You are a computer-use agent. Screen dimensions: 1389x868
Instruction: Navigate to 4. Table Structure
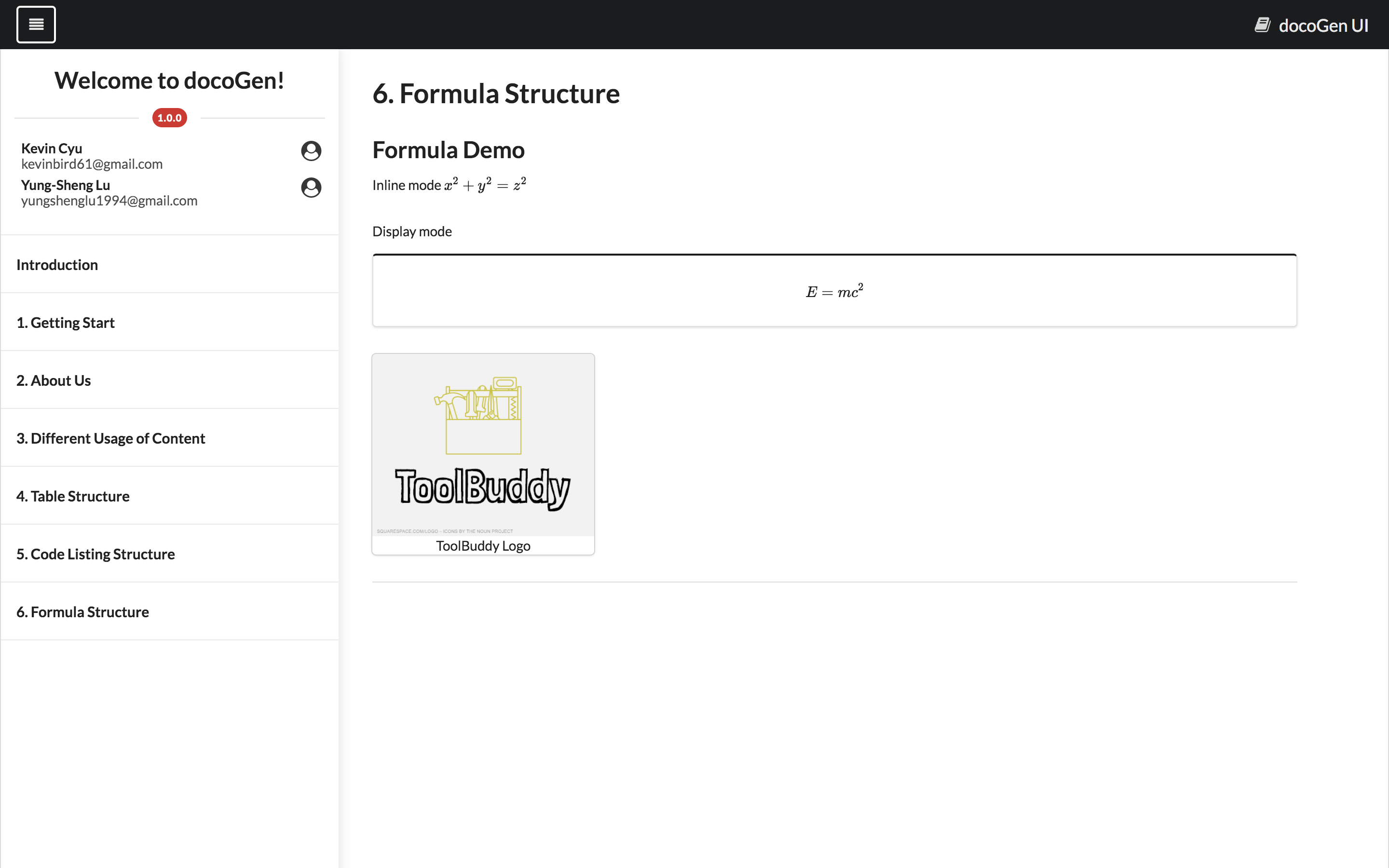pyautogui.click(x=73, y=496)
